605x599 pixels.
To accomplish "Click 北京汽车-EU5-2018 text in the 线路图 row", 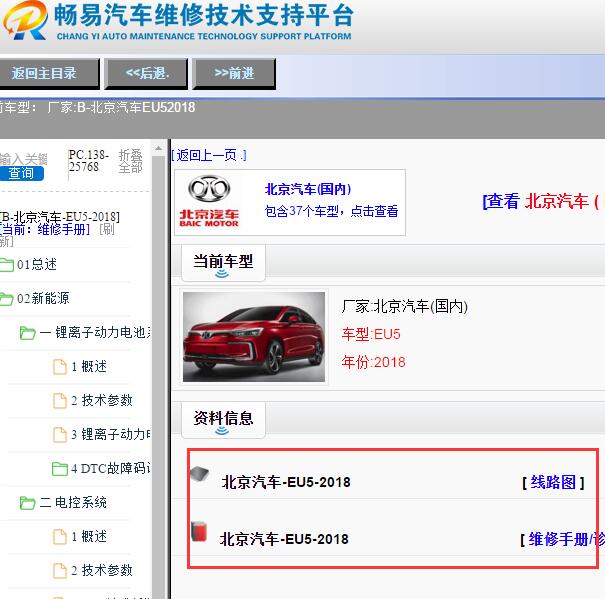I will (286, 482).
